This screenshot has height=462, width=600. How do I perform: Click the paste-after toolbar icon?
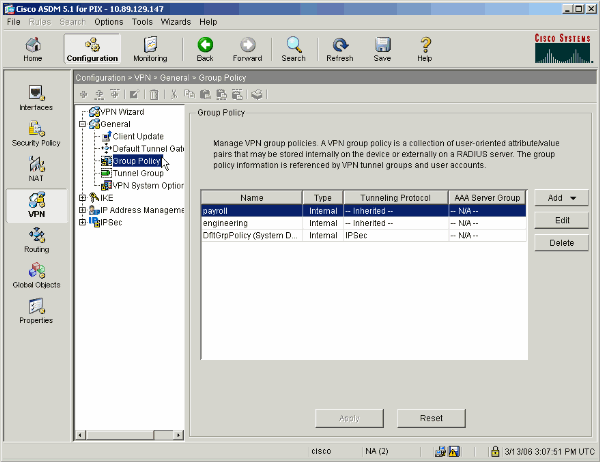pyautogui.click(x=237, y=94)
